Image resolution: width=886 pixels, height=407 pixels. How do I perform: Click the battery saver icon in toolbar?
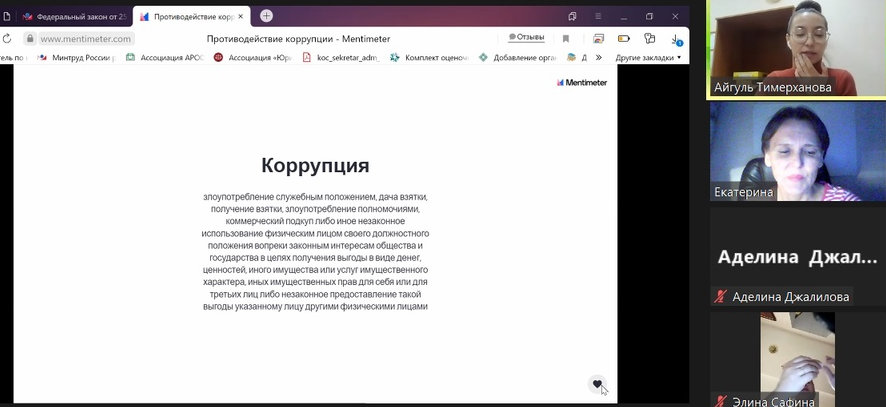pyautogui.click(x=623, y=39)
